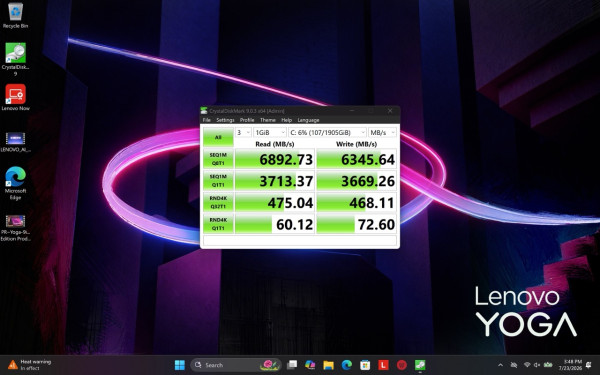
Task: Open the Heat warning widget
Action: tap(29, 365)
